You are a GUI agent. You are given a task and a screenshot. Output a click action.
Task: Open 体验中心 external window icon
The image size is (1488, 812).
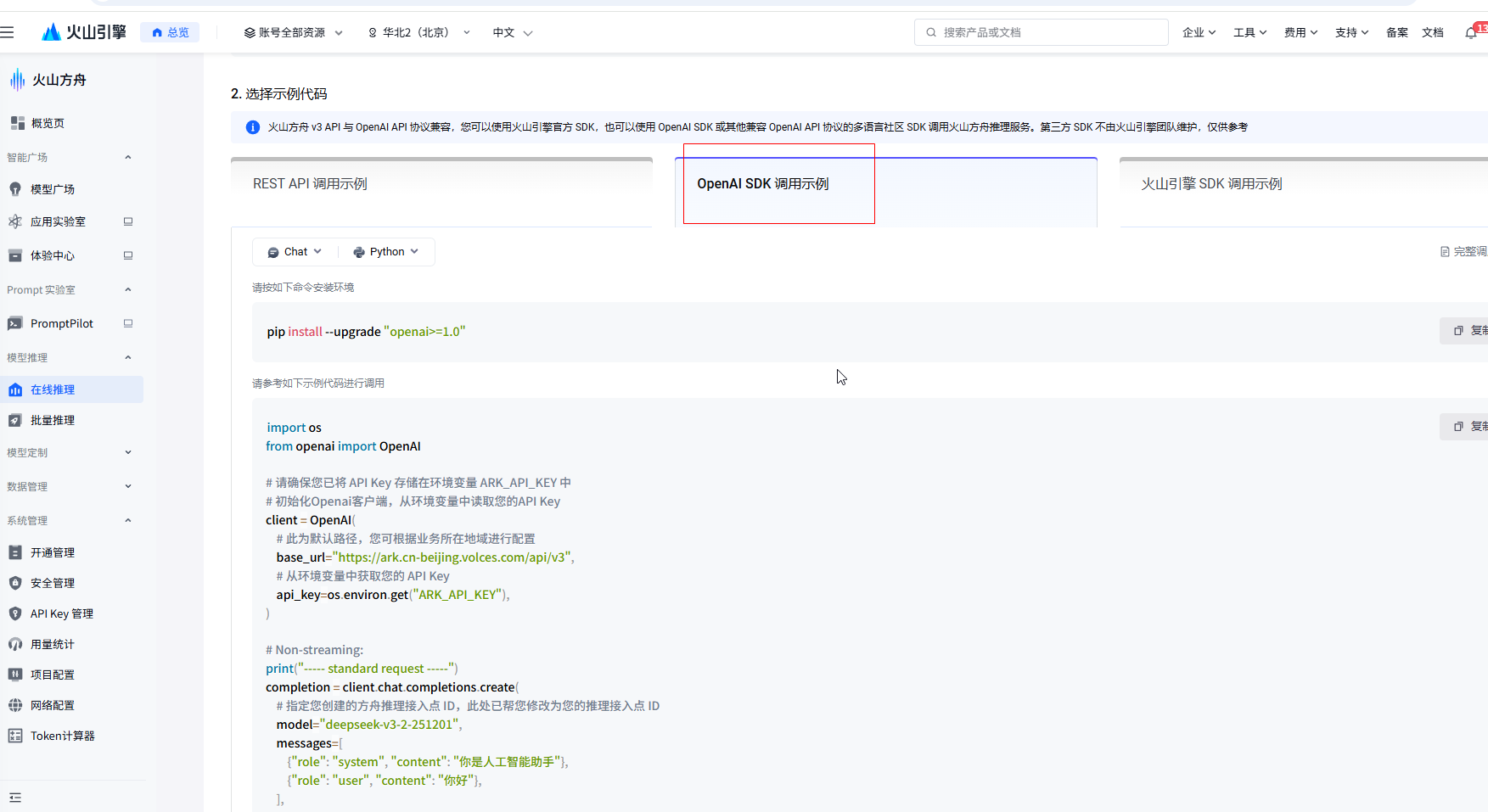128,255
